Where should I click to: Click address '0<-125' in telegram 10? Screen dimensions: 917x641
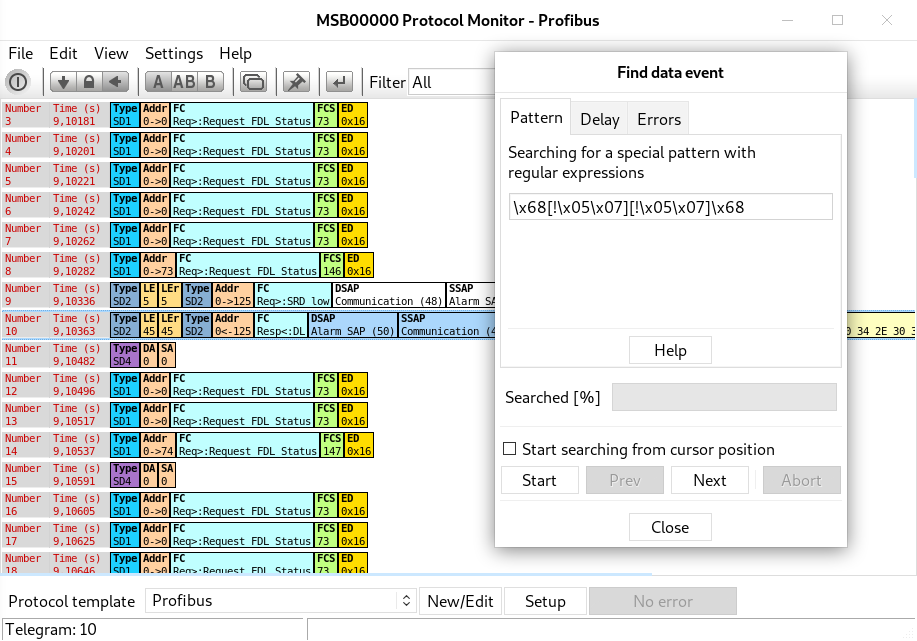(233, 331)
